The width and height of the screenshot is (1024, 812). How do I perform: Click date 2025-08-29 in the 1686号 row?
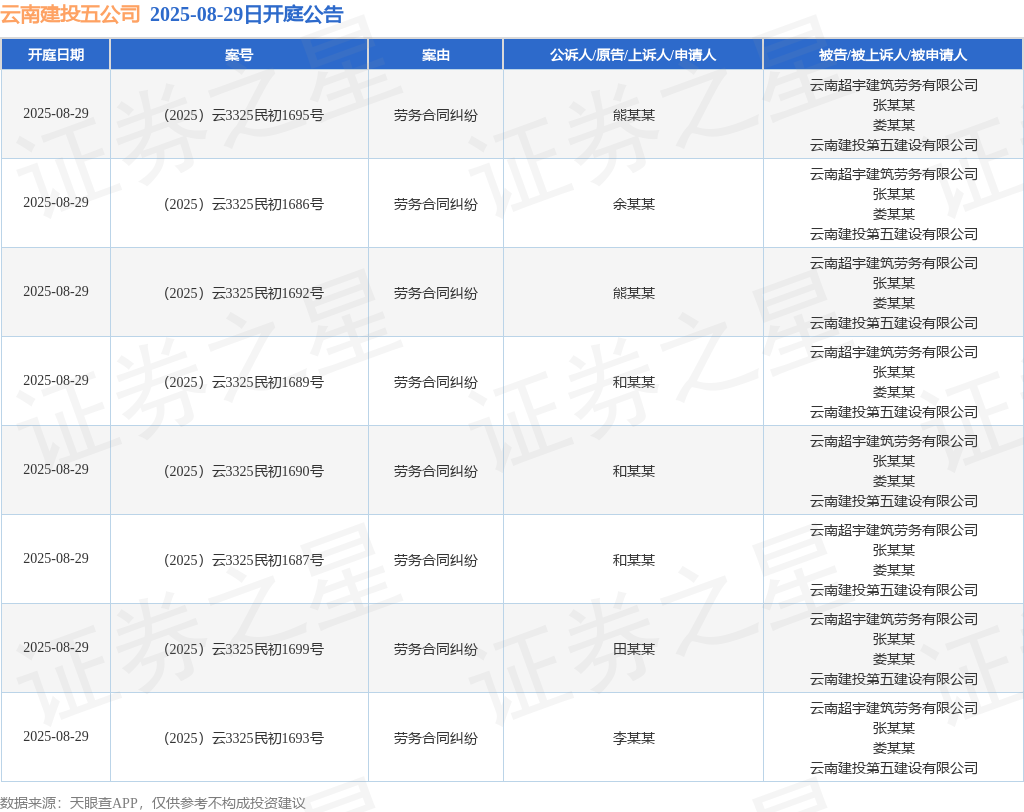pyautogui.click(x=56, y=203)
